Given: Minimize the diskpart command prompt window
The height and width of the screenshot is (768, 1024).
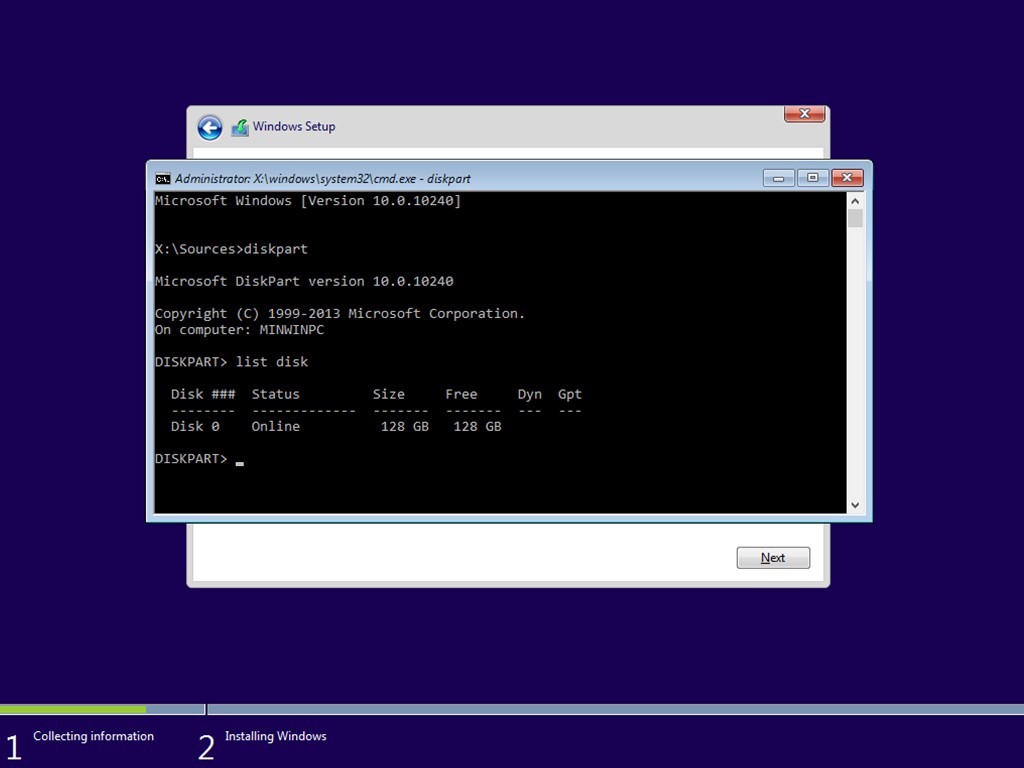Looking at the screenshot, I should click(x=778, y=178).
